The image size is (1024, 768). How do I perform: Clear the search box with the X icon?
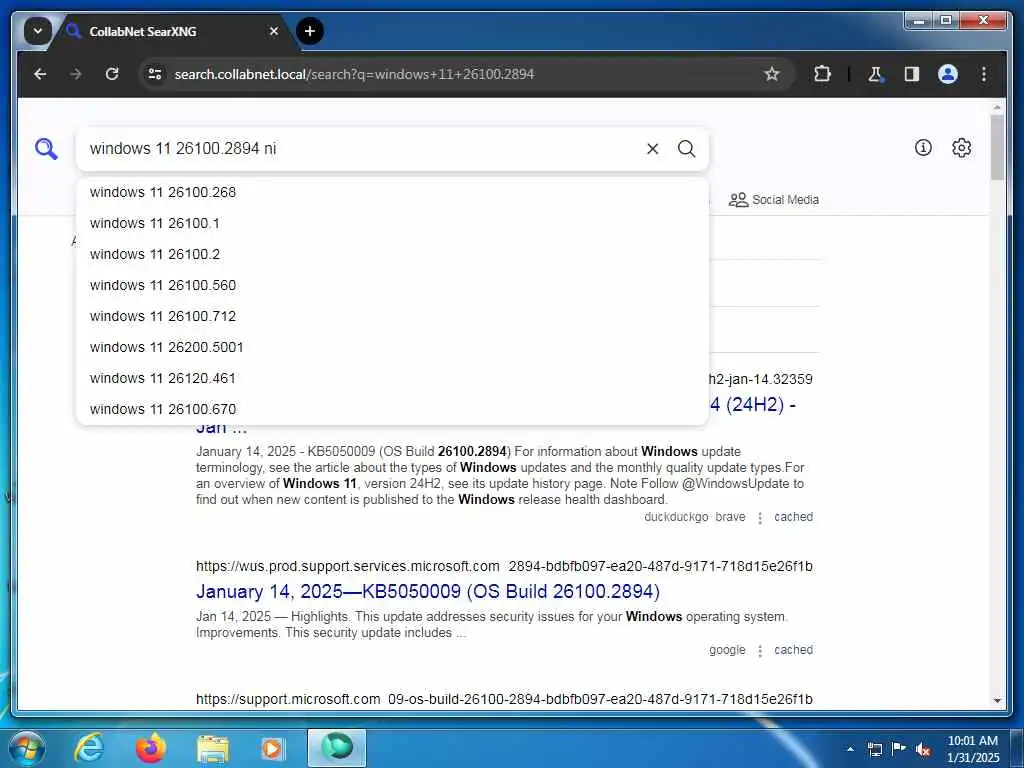(x=652, y=149)
